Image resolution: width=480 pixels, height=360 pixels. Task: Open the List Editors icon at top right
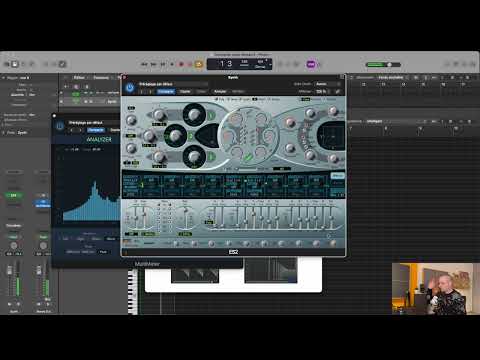tap(447, 64)
